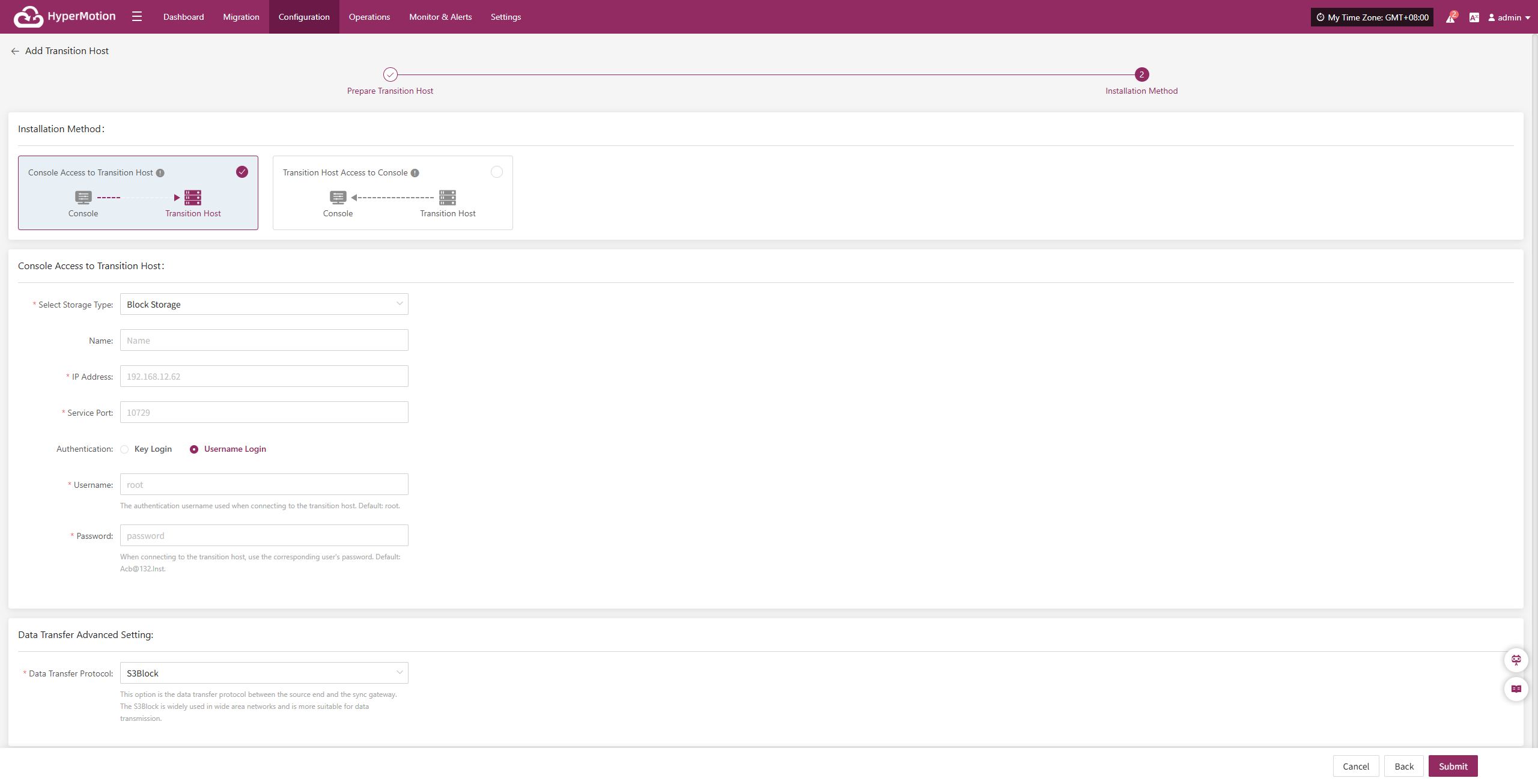Click the IP Address input field

pos(264,377)
